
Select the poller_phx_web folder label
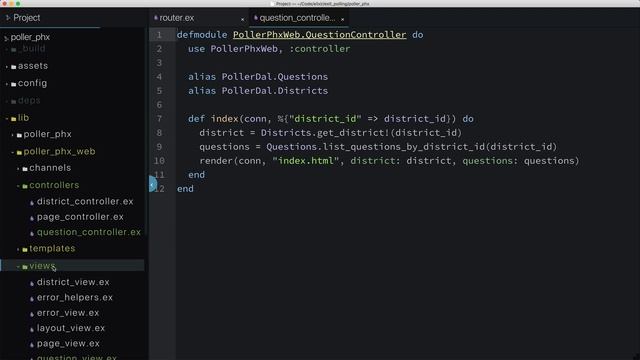click(x=59, y=151)
